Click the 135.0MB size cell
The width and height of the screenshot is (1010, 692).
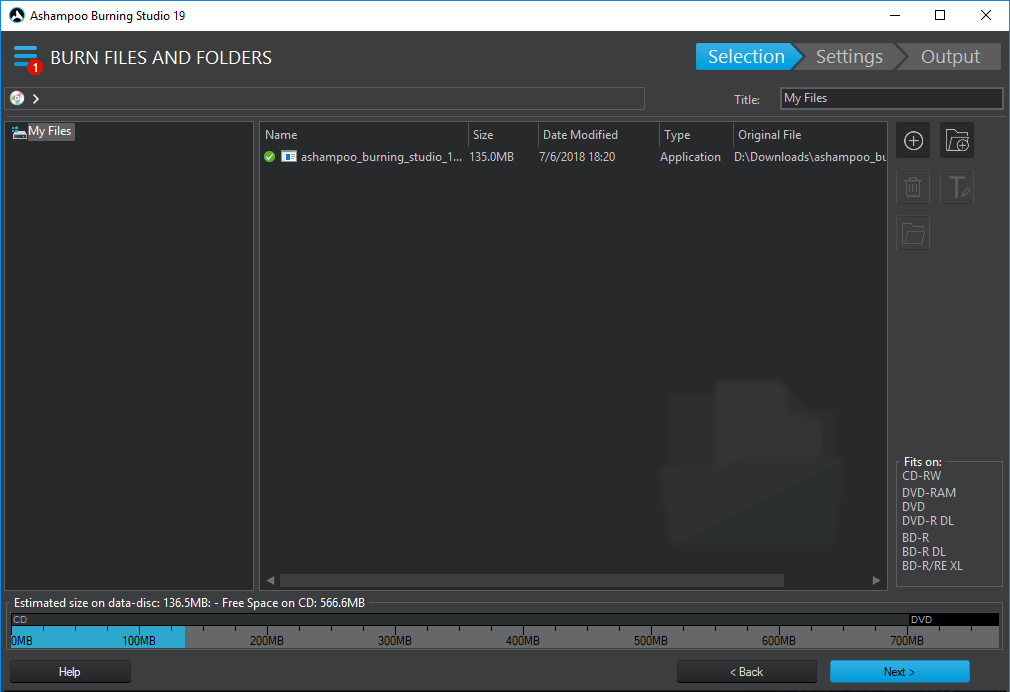[x=491, y=157]
